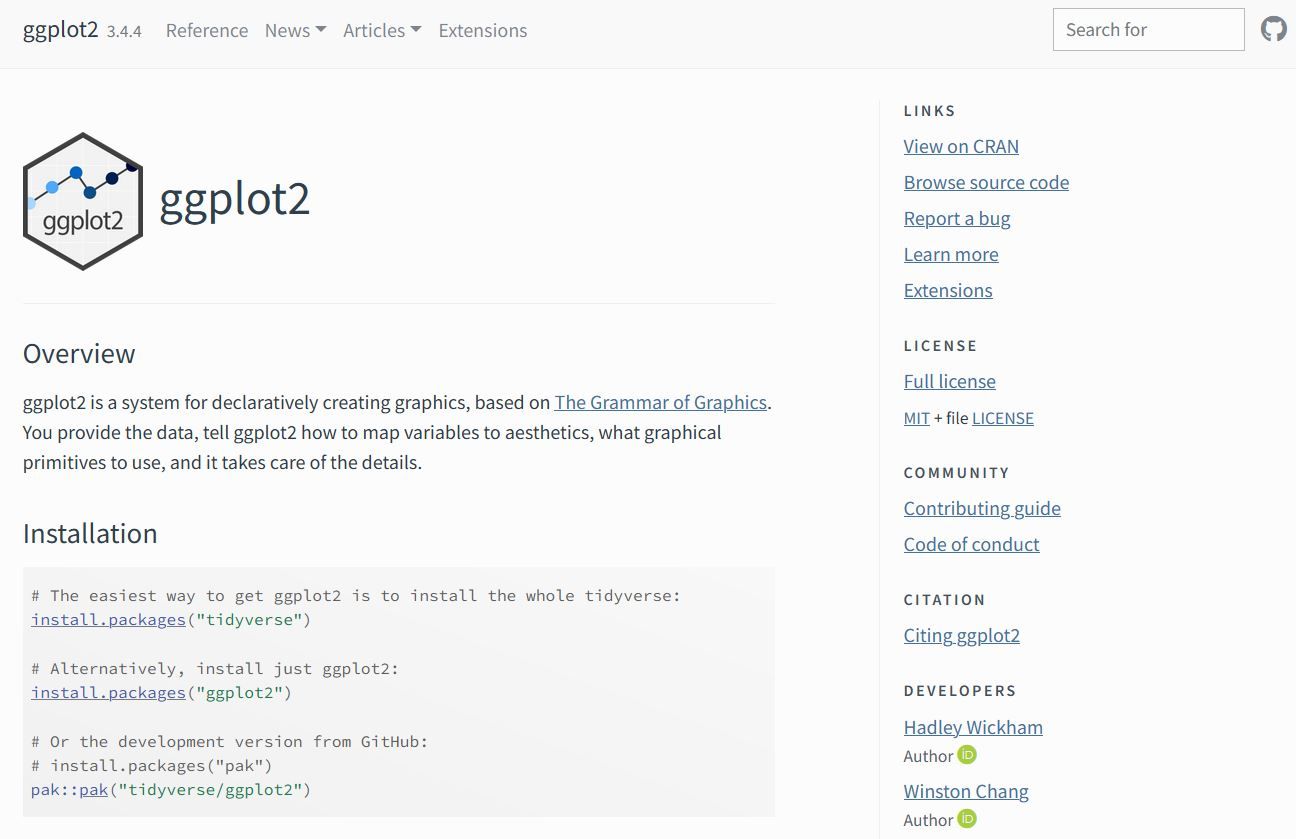
Task: Click the pak function link in code
Action: (x=94, y=789)
